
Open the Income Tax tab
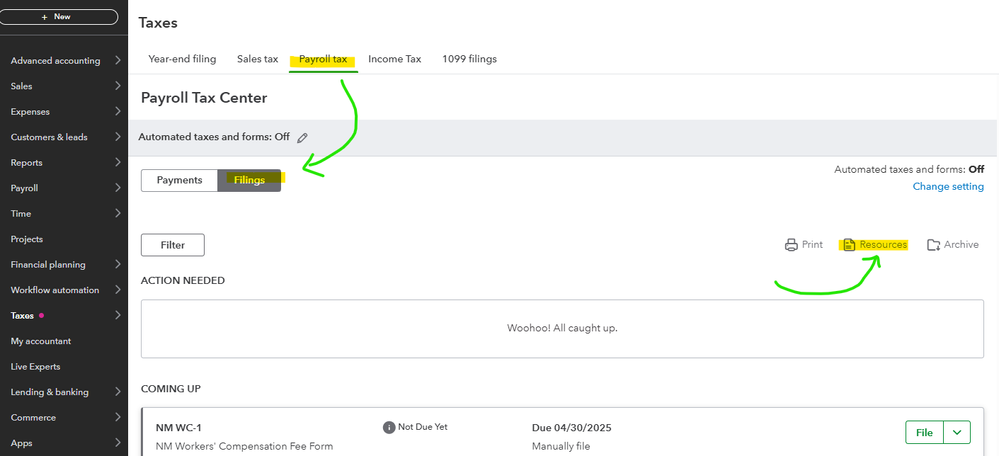pyautogui.click(x=394, y=59)
